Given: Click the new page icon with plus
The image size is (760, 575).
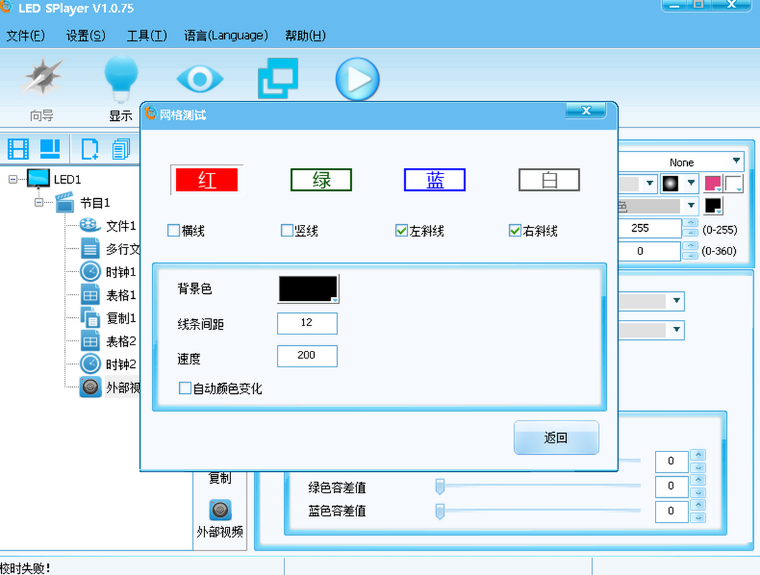Looking at the screenshot, I should pos(90,149).
